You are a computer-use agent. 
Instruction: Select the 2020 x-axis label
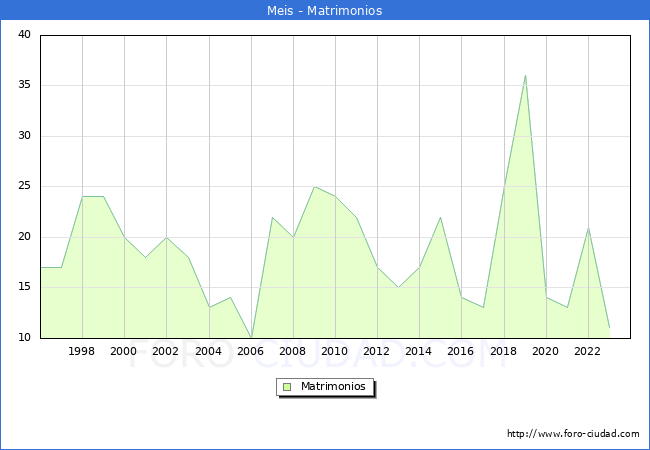point(546,351)
